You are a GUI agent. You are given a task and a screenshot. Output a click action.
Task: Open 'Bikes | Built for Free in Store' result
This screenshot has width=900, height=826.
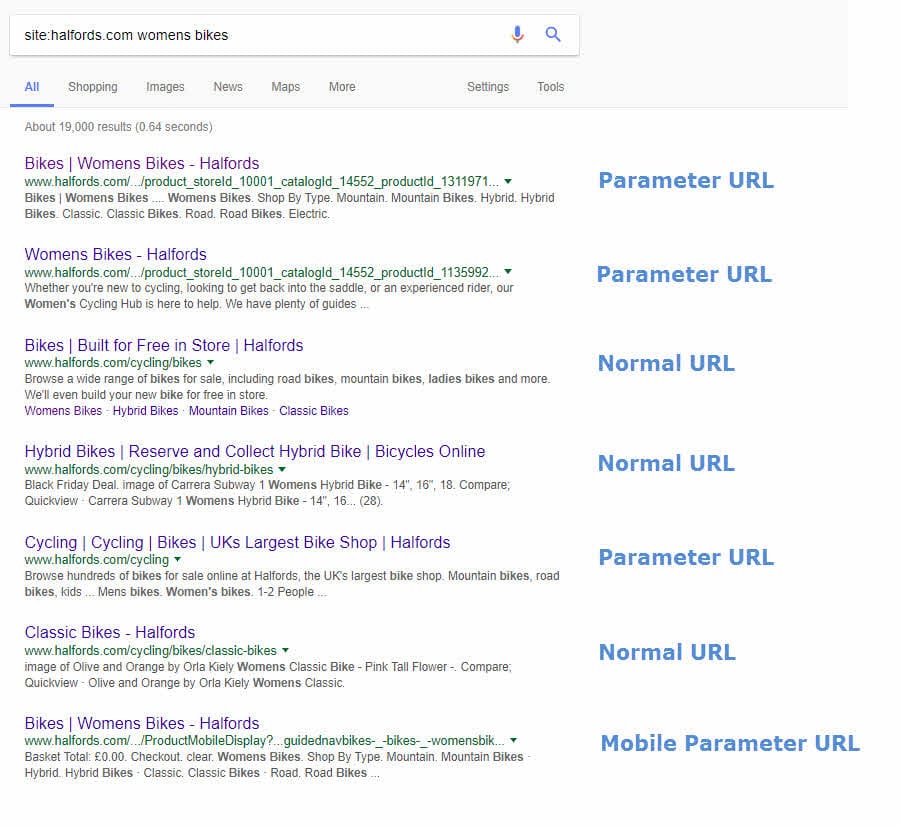(164, 345)
